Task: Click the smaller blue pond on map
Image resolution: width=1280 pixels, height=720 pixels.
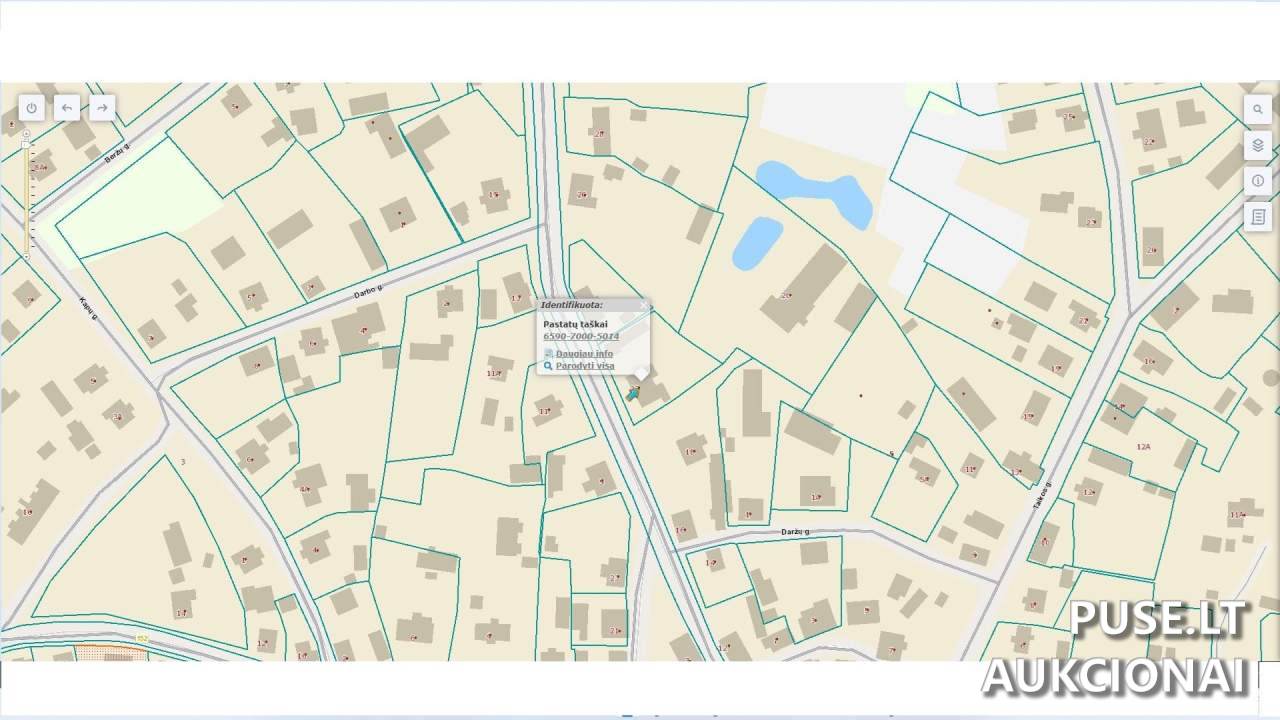Action: 757,243
